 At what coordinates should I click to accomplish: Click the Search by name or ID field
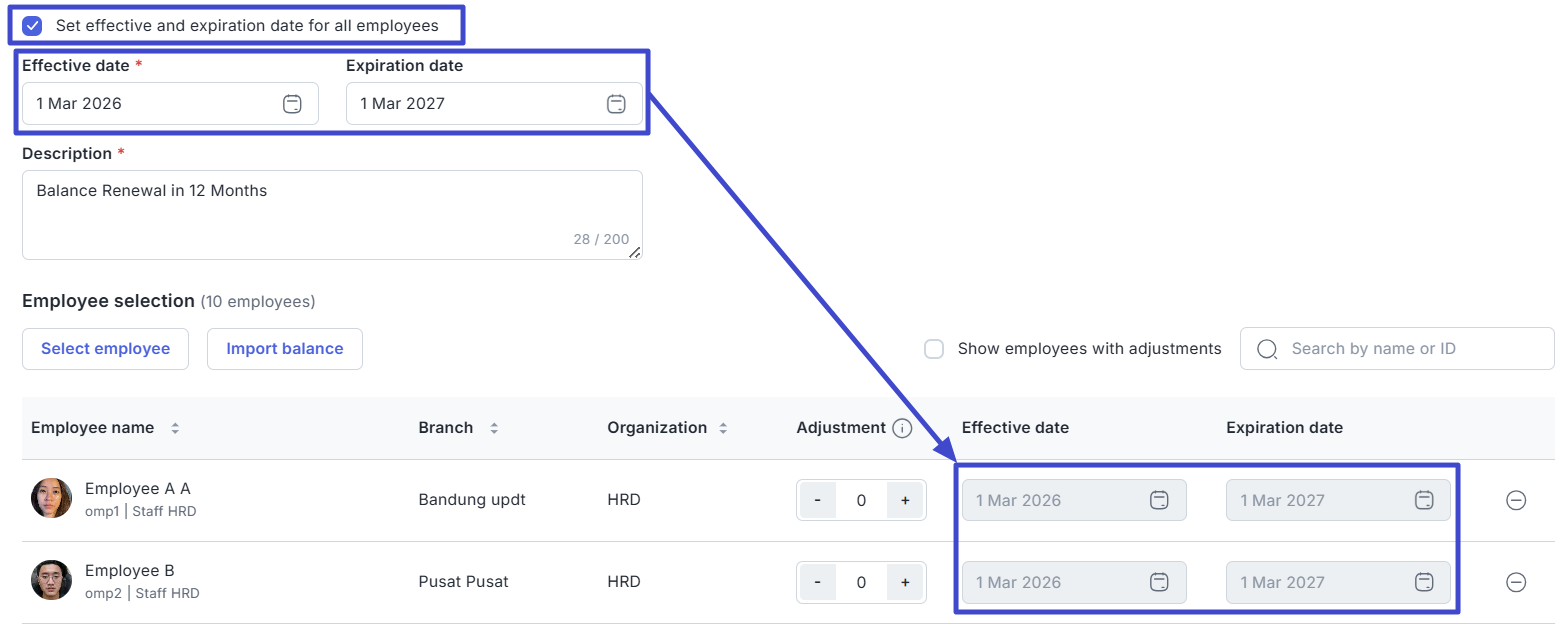pyautogui.click(x=1410, y=349)
